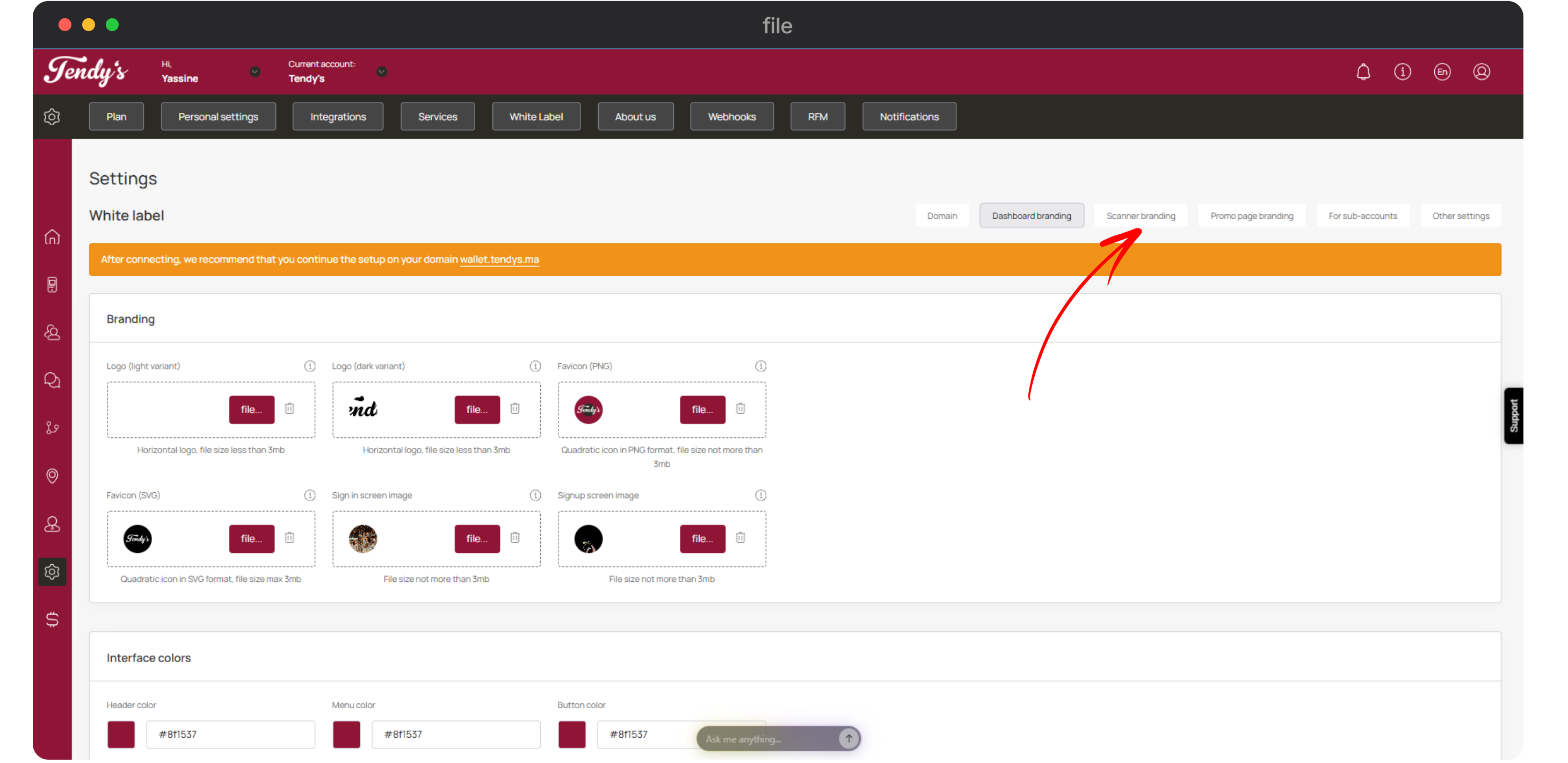Expand the user name dropdown
1568x763 pixels.
255,72
